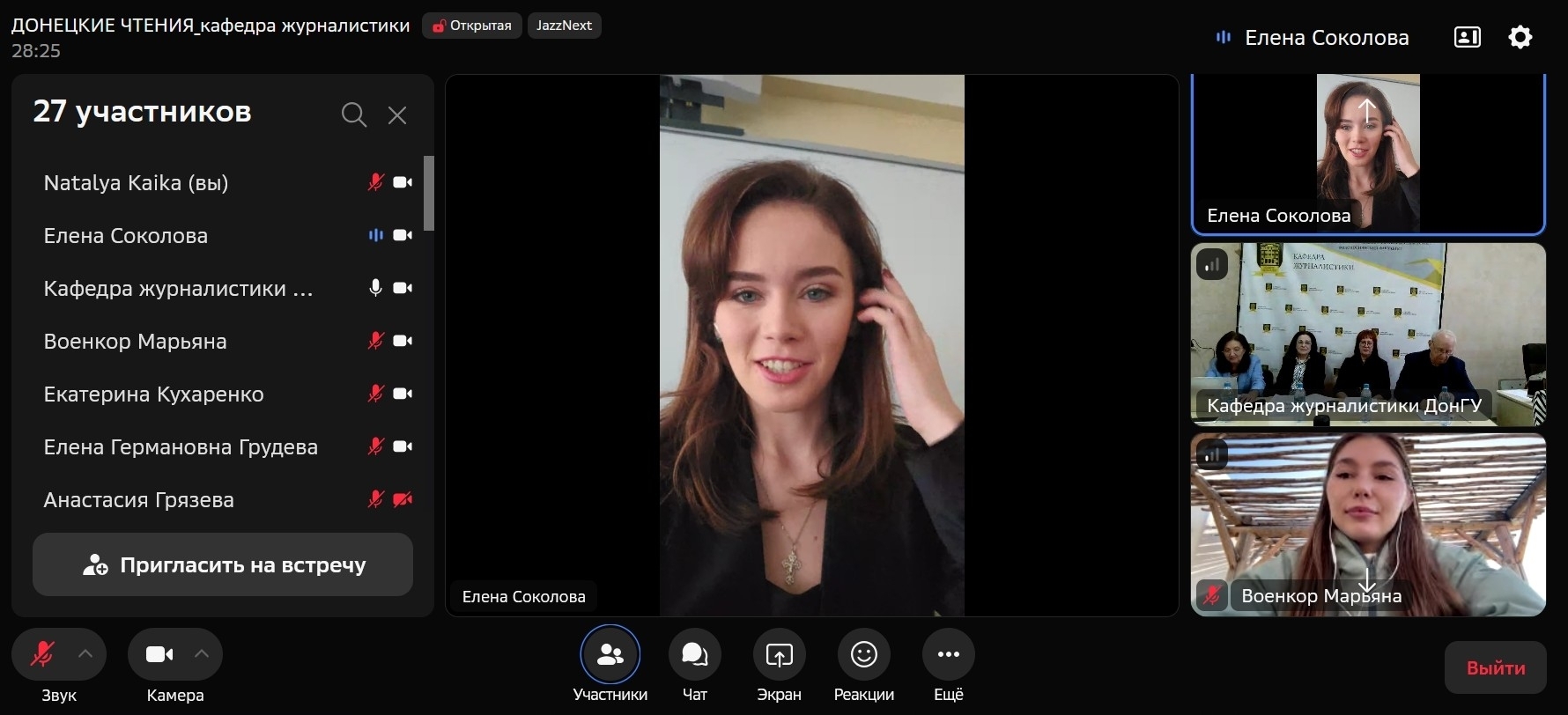1568x715 pixels.
Task: Select Елена Германовна Грудева in list
Action: coord(181,447)
